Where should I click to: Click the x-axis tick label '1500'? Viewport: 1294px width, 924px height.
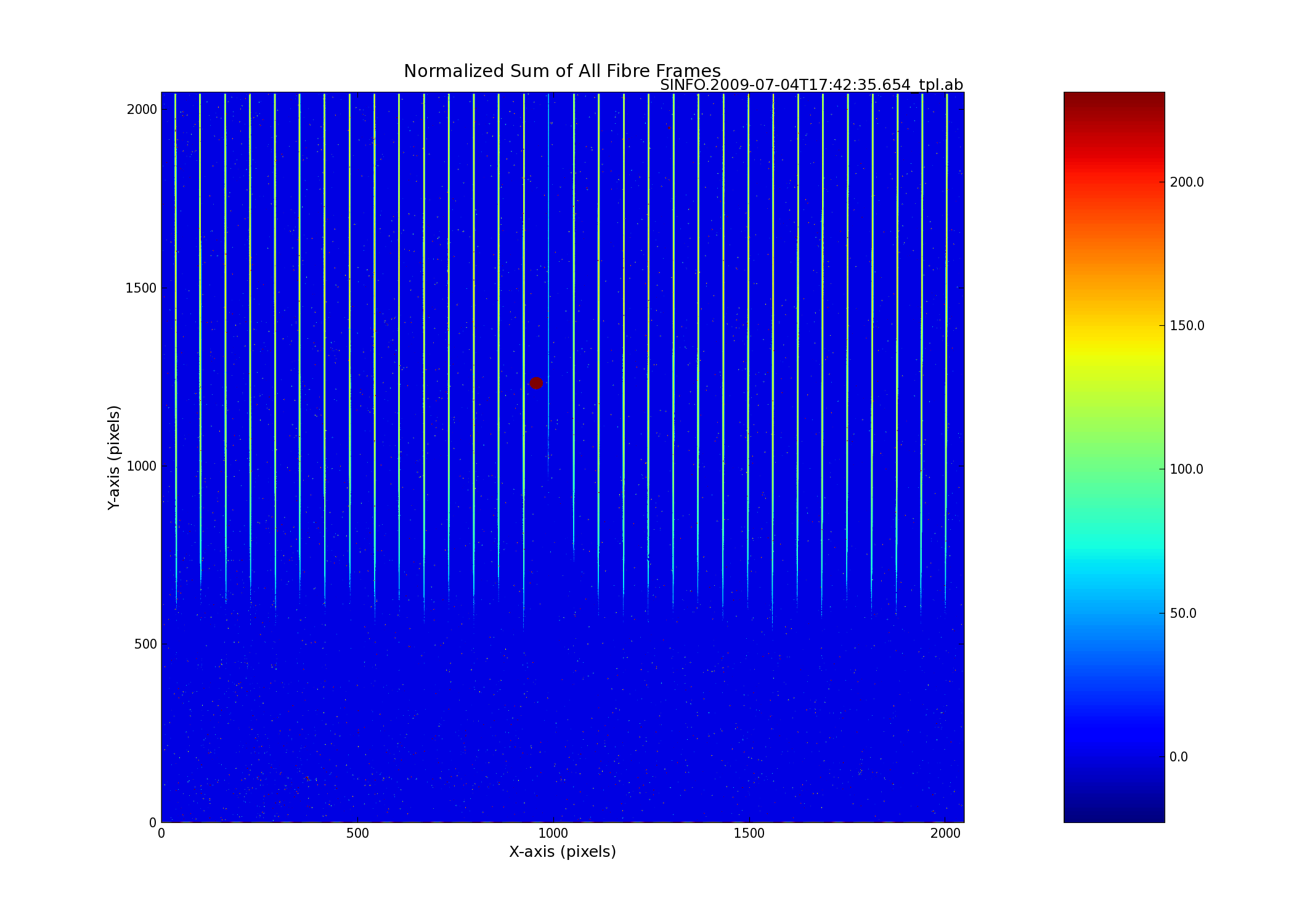pyautogui.click(x=749, y=834)
